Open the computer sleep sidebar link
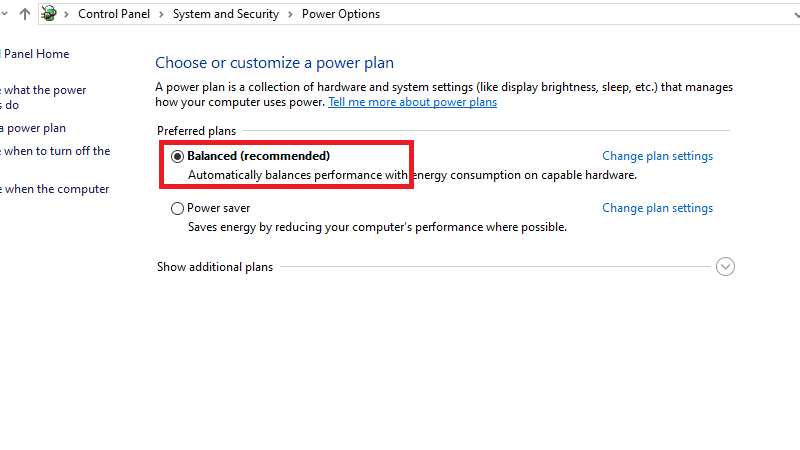This screenshot has height=450, width=800. (55, 189)
